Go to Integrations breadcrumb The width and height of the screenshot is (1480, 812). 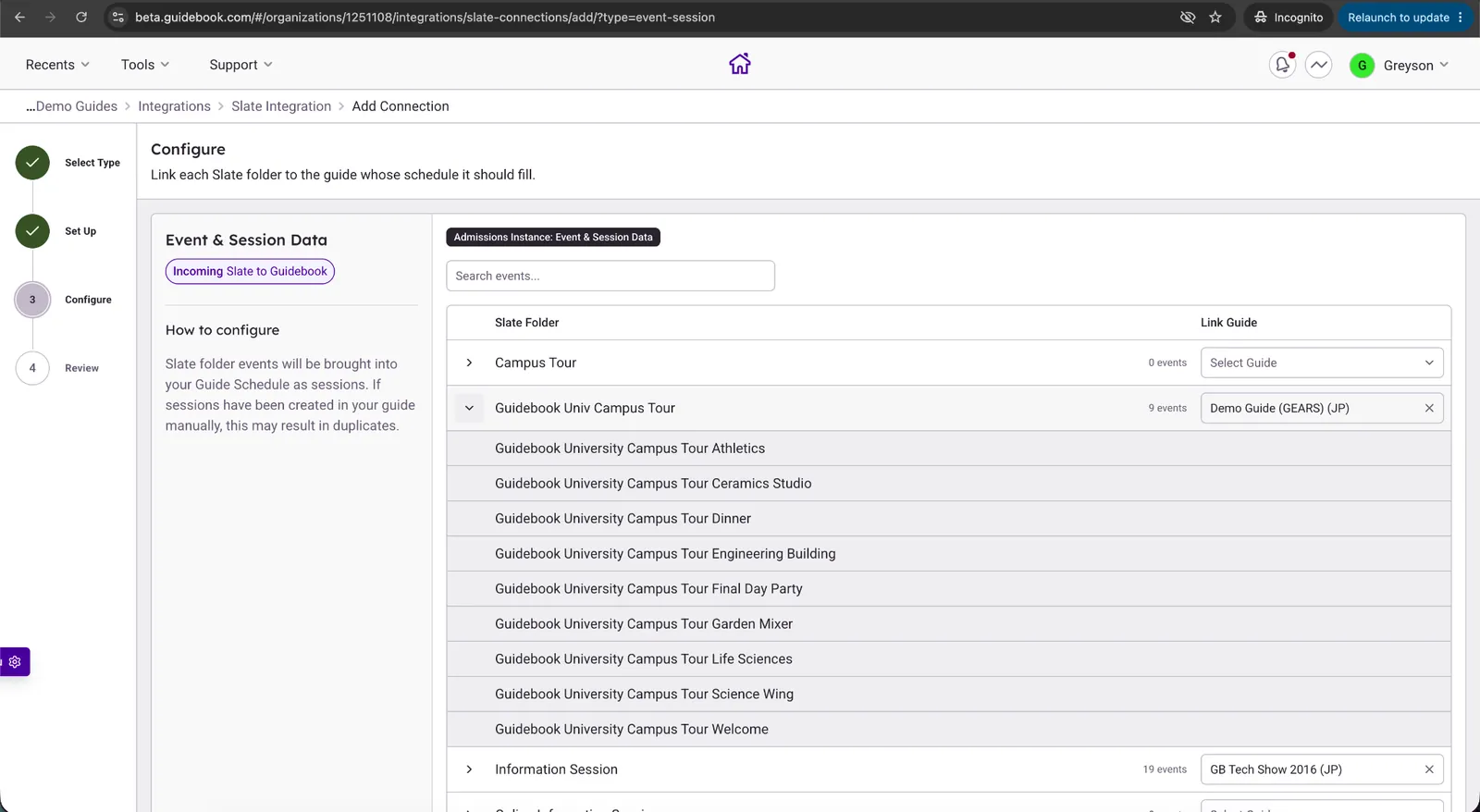(x=174, y=106)
